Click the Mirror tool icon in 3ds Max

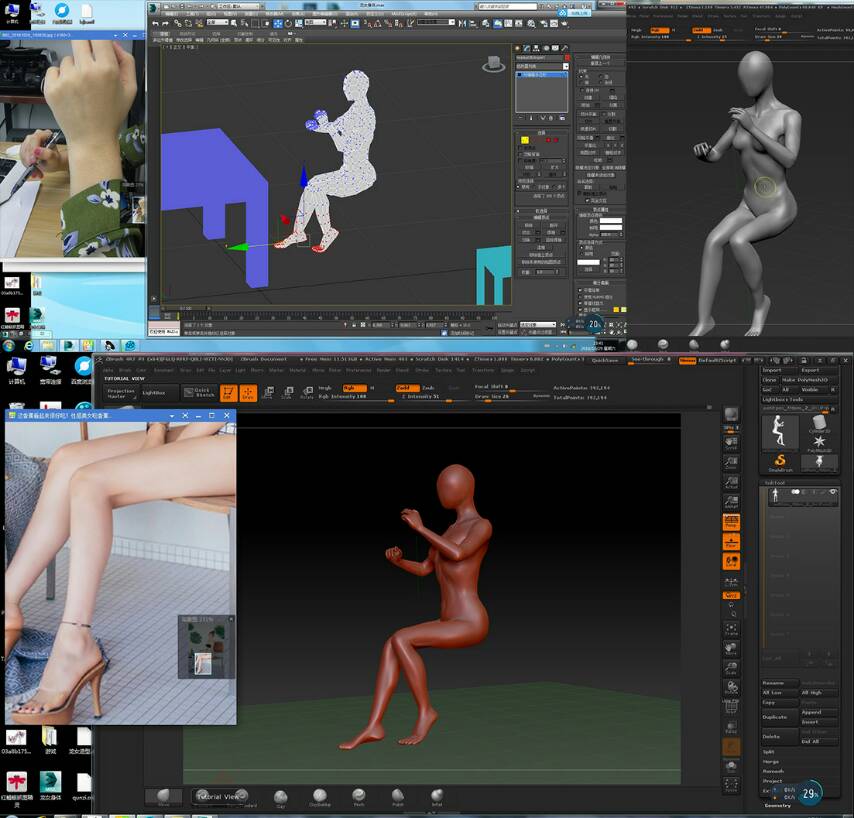(x=462, y=23)
